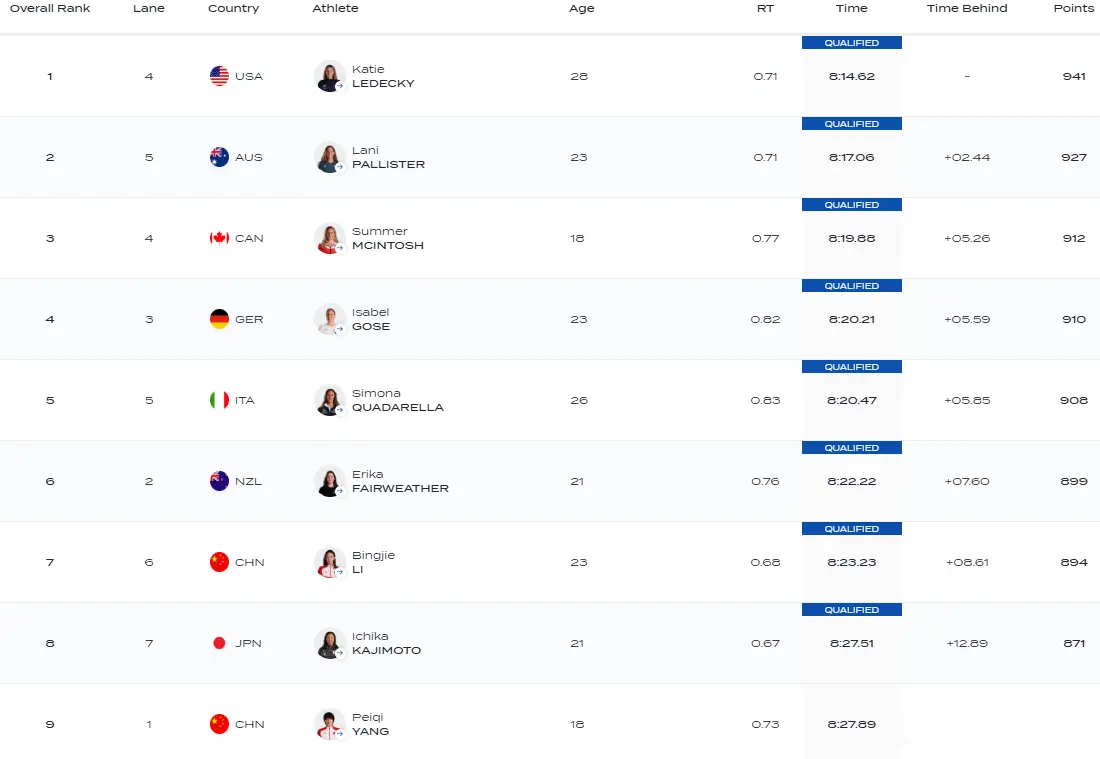The width and height of the screenshot is (1100, 759).
Task: Open Katie Ledecky's profile photo
Action: pos(329,76)
